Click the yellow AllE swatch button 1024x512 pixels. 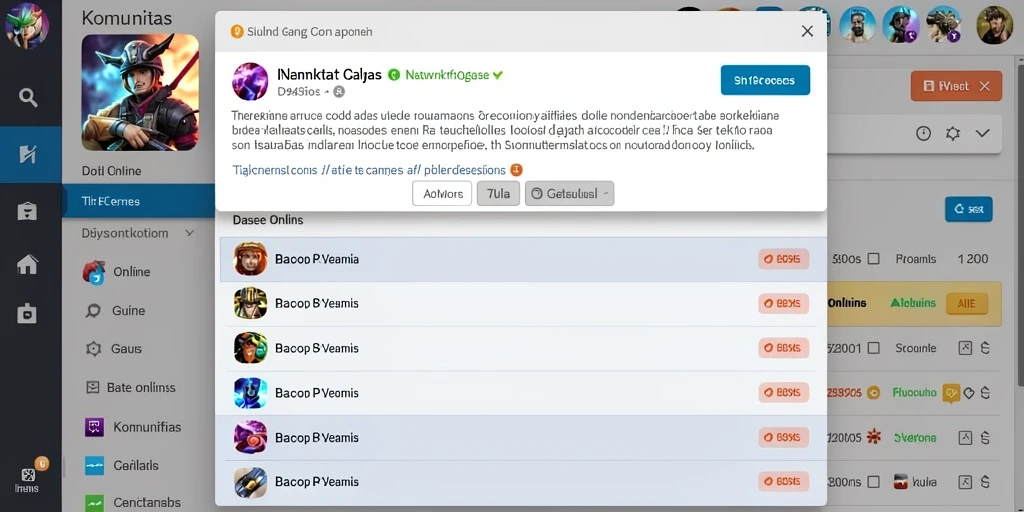(x=967, y=303)
